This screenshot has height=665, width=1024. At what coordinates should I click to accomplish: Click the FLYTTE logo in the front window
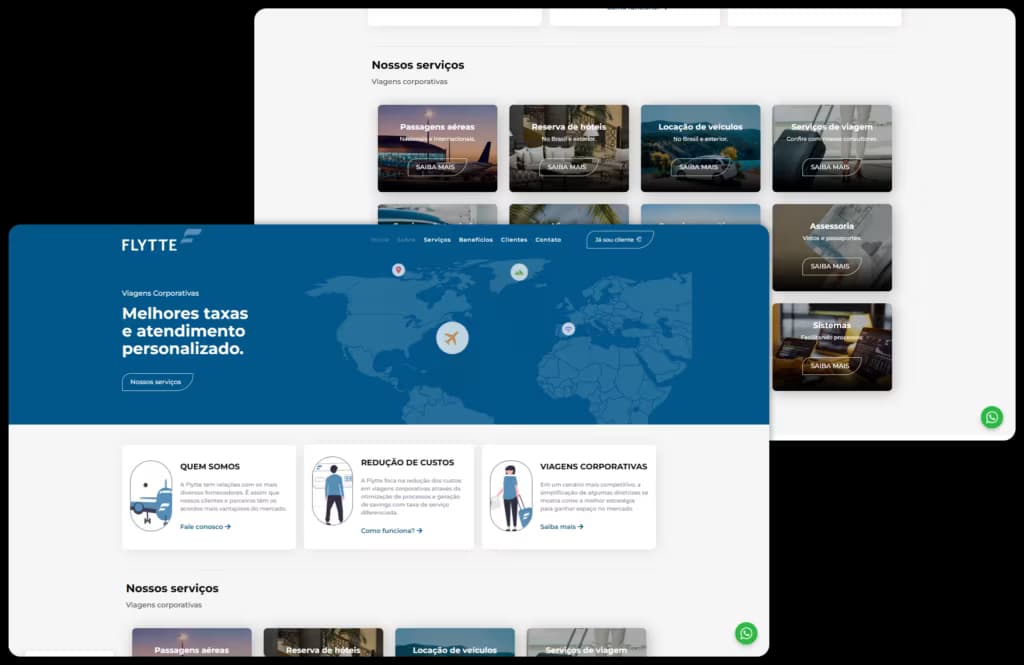(161, 241)
